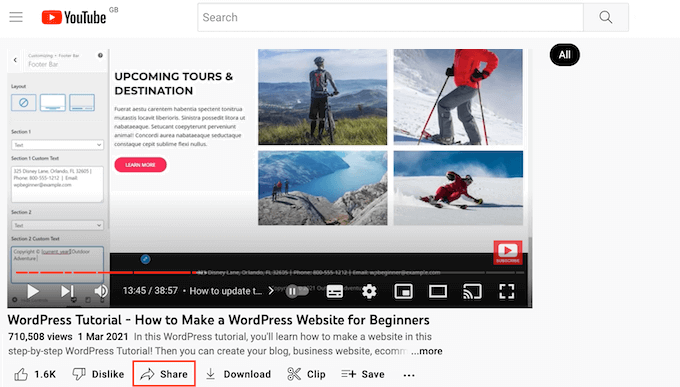Share the video

[x=164, y=374]
